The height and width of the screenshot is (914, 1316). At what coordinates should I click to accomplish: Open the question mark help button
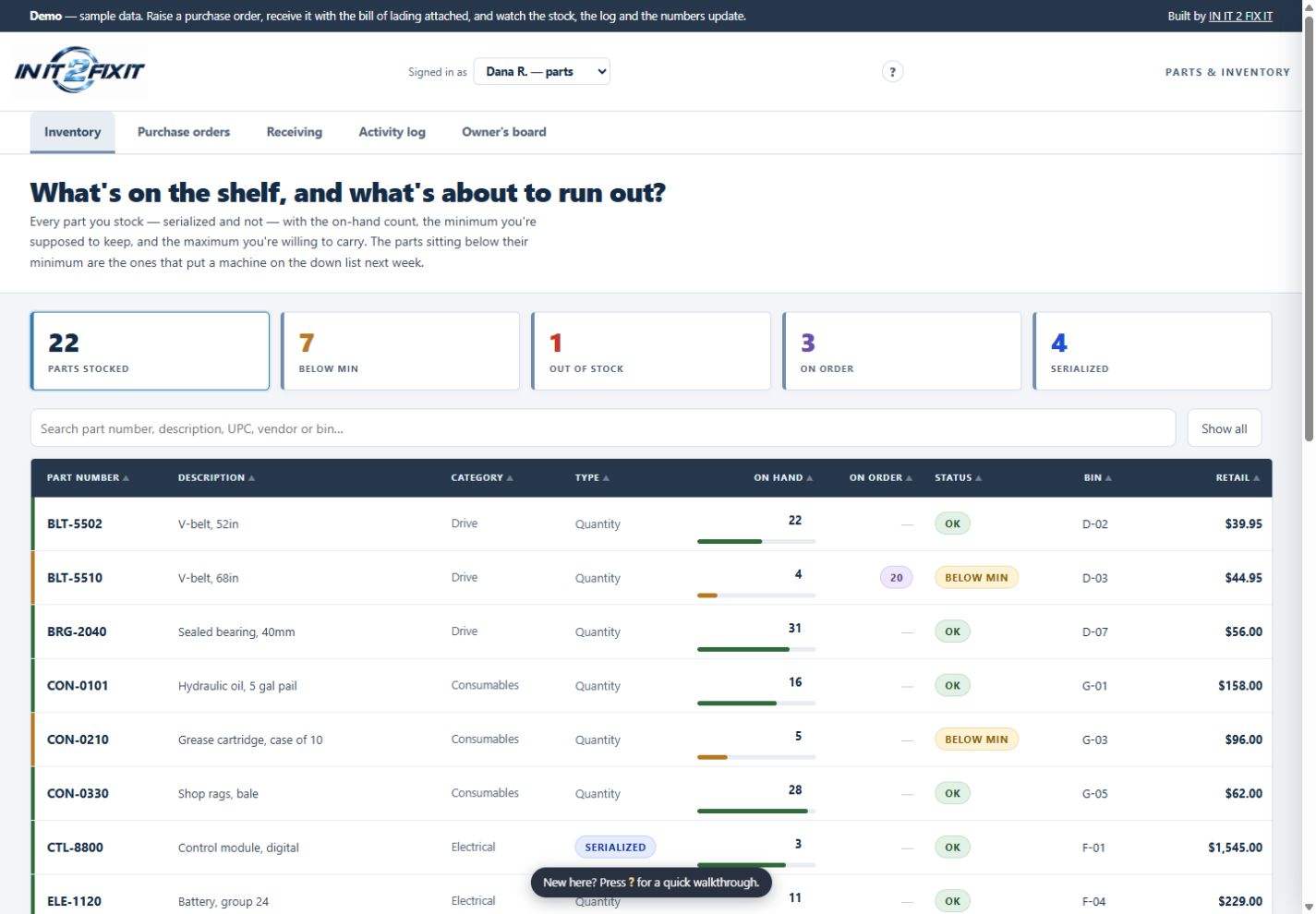(892, 71)
